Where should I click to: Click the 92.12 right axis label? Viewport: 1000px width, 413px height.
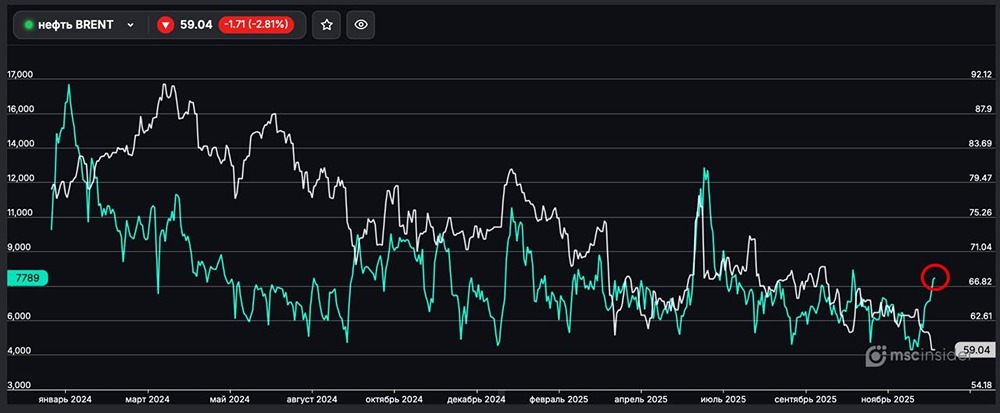(x=980, y=75)
